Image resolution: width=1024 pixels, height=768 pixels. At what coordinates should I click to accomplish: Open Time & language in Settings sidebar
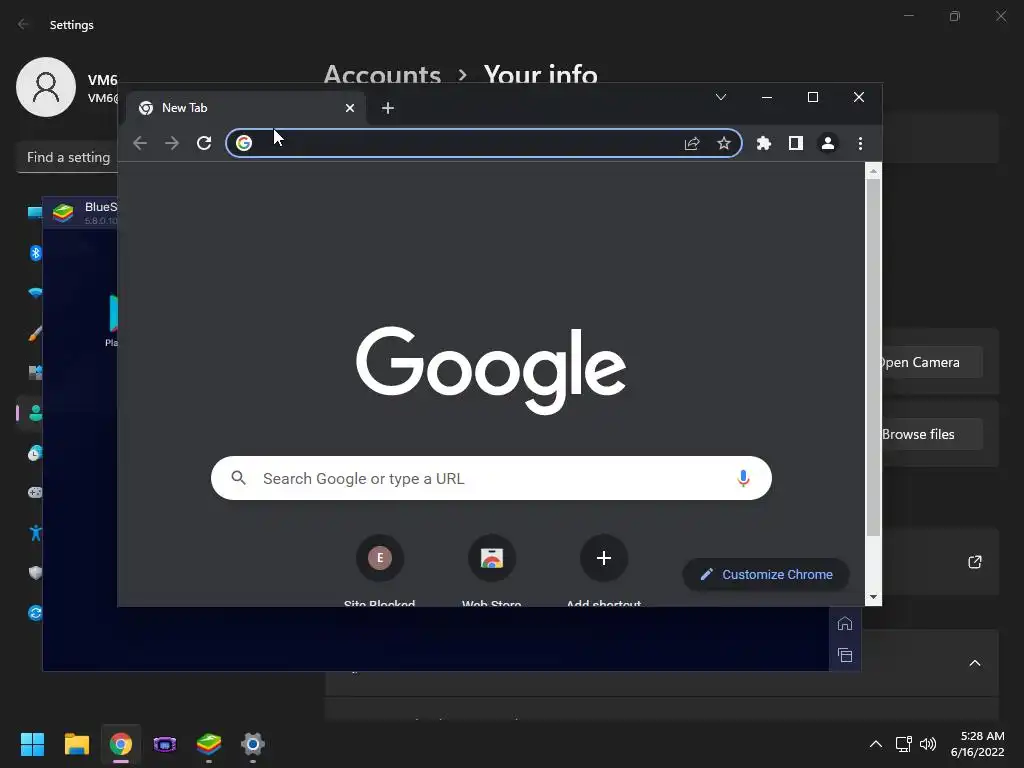(36, 453)
